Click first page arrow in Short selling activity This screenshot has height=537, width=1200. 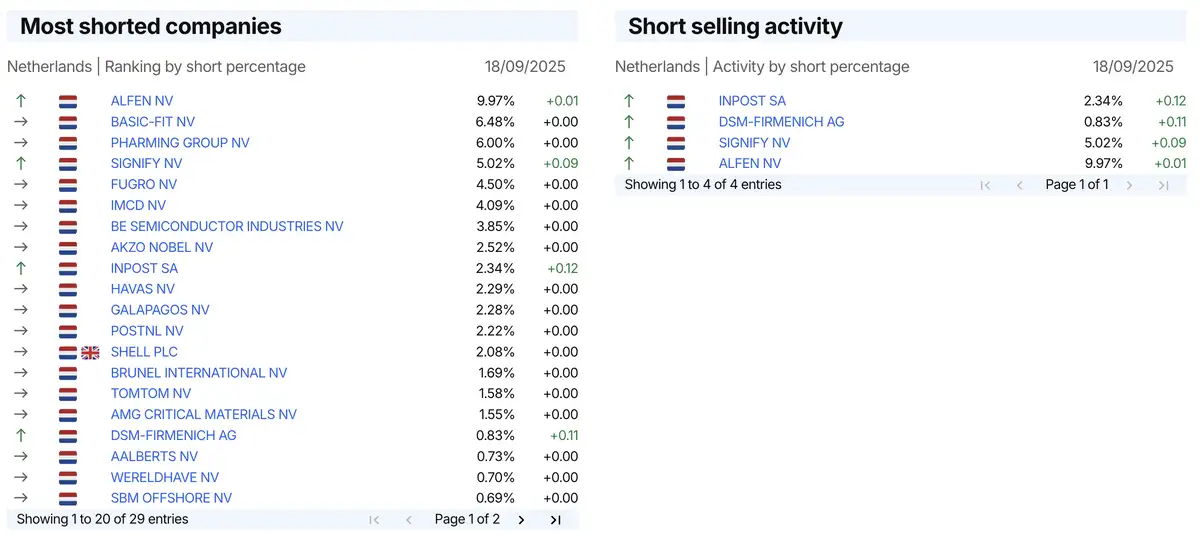pos(985,185)
